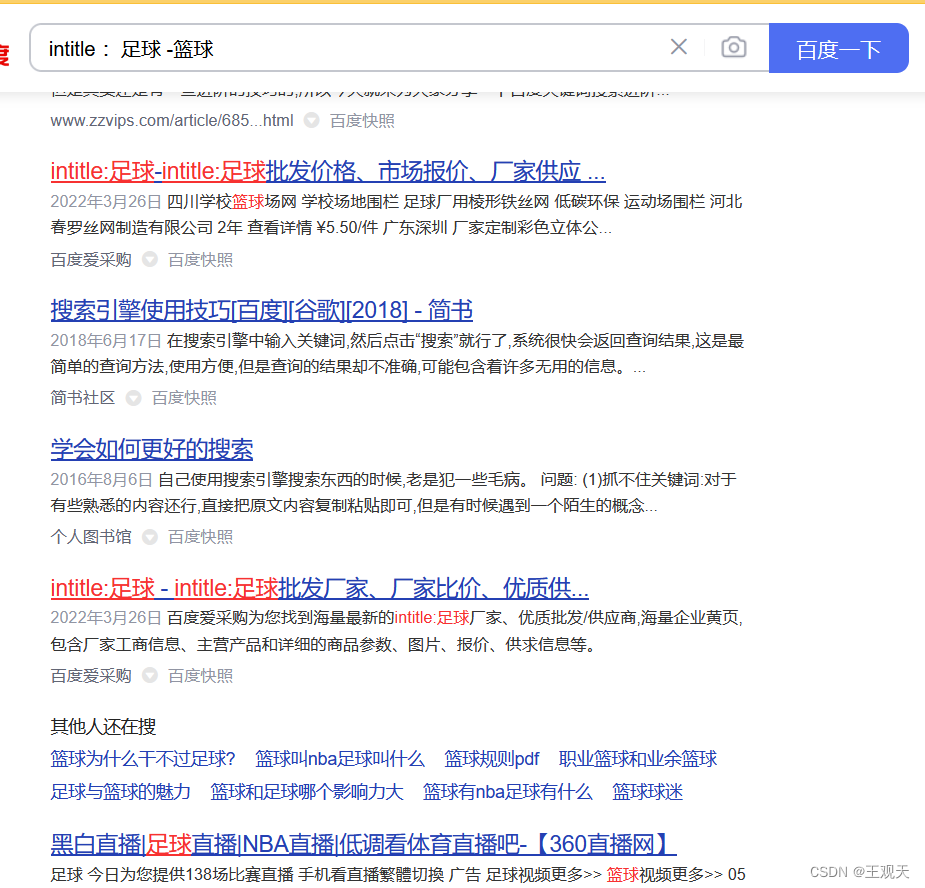Search related query 篮球叫nba足球叫什么
925x888 pixels.
(x=340, y=759)
